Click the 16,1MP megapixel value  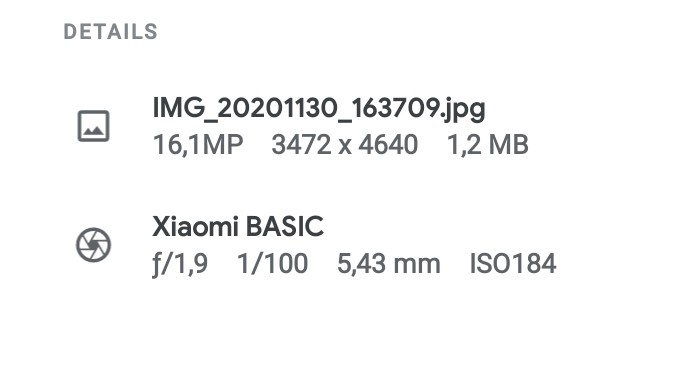coord(198,145)
